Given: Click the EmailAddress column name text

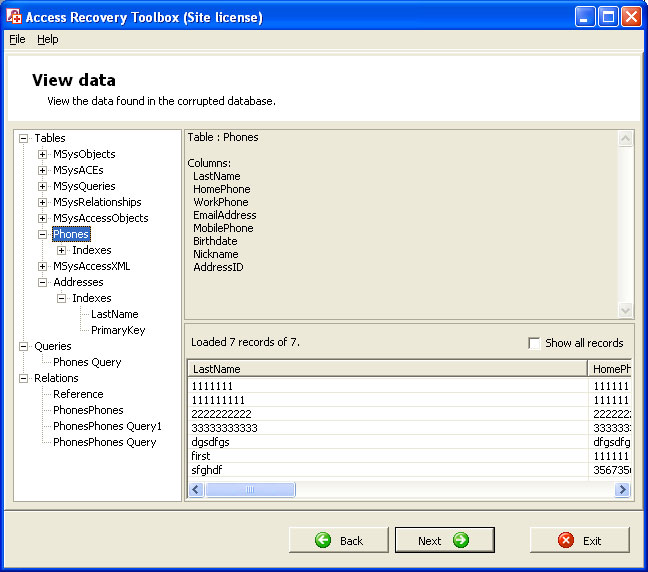Looking at the screenshot, I should (x=225, y=215).
